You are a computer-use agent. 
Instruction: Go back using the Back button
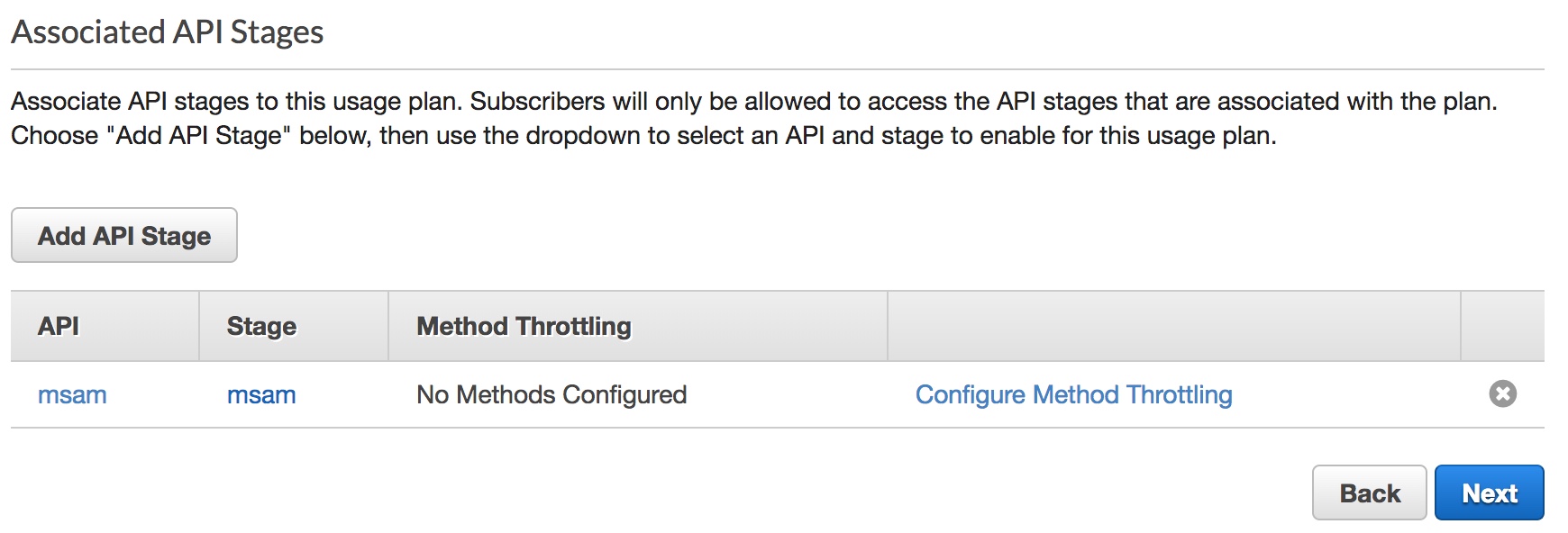[x=1369, y=492]
